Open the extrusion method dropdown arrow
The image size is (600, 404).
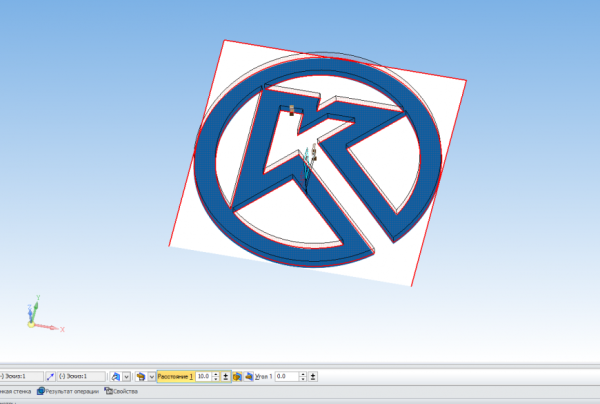152,376
